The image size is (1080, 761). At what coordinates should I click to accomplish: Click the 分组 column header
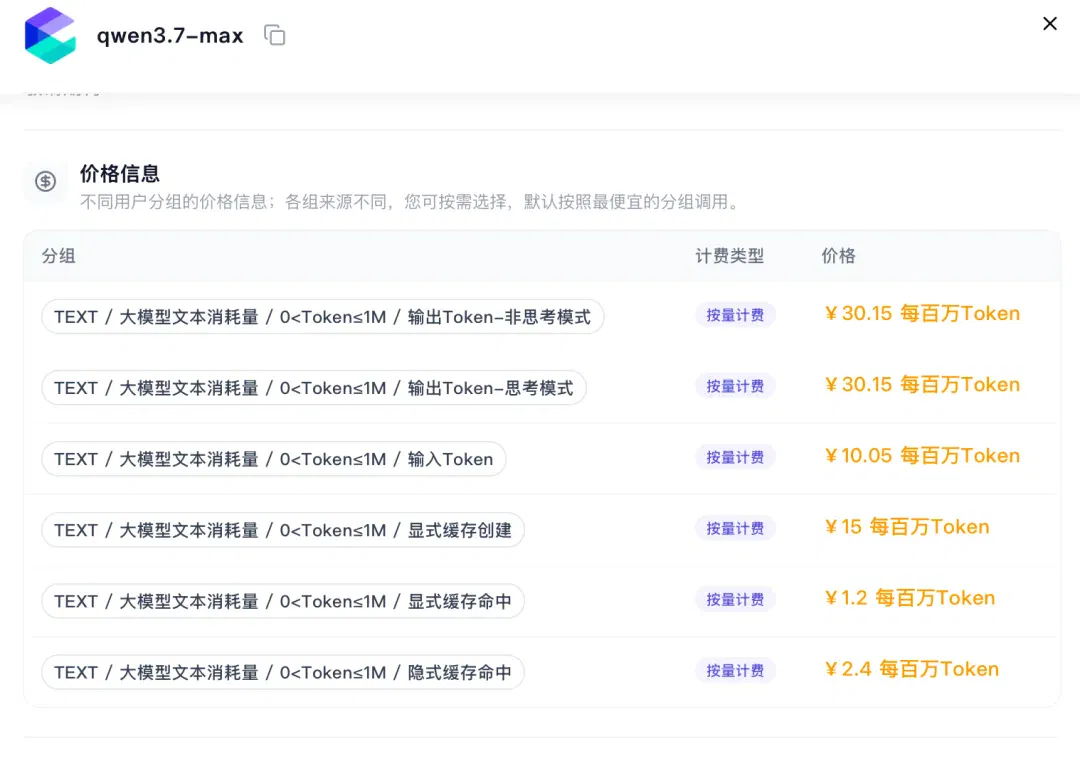pos(59,256)
